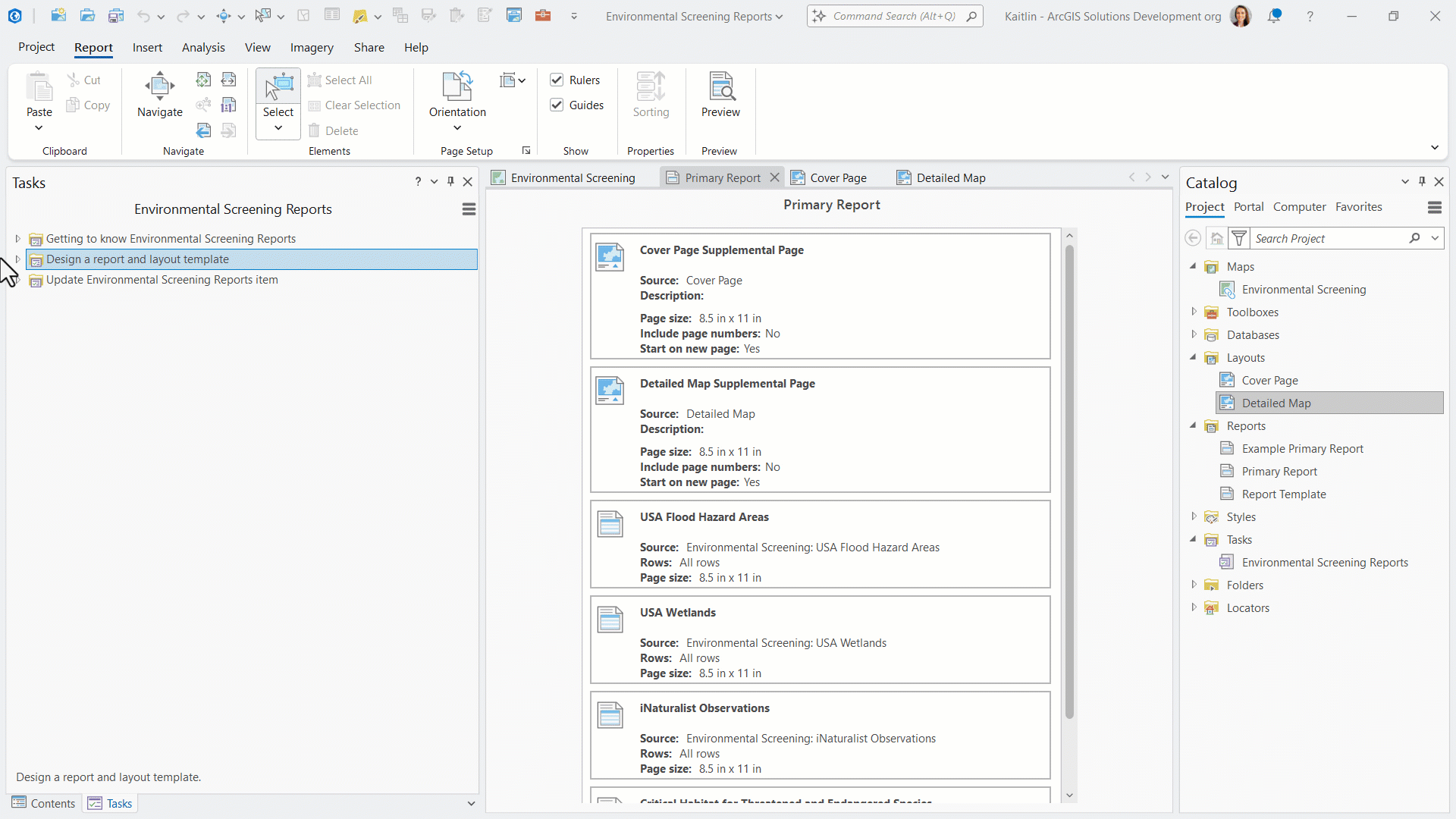Open Example Primary Report in Catalog
Screen dimensions: 1456x819
tap(1302, 449)
